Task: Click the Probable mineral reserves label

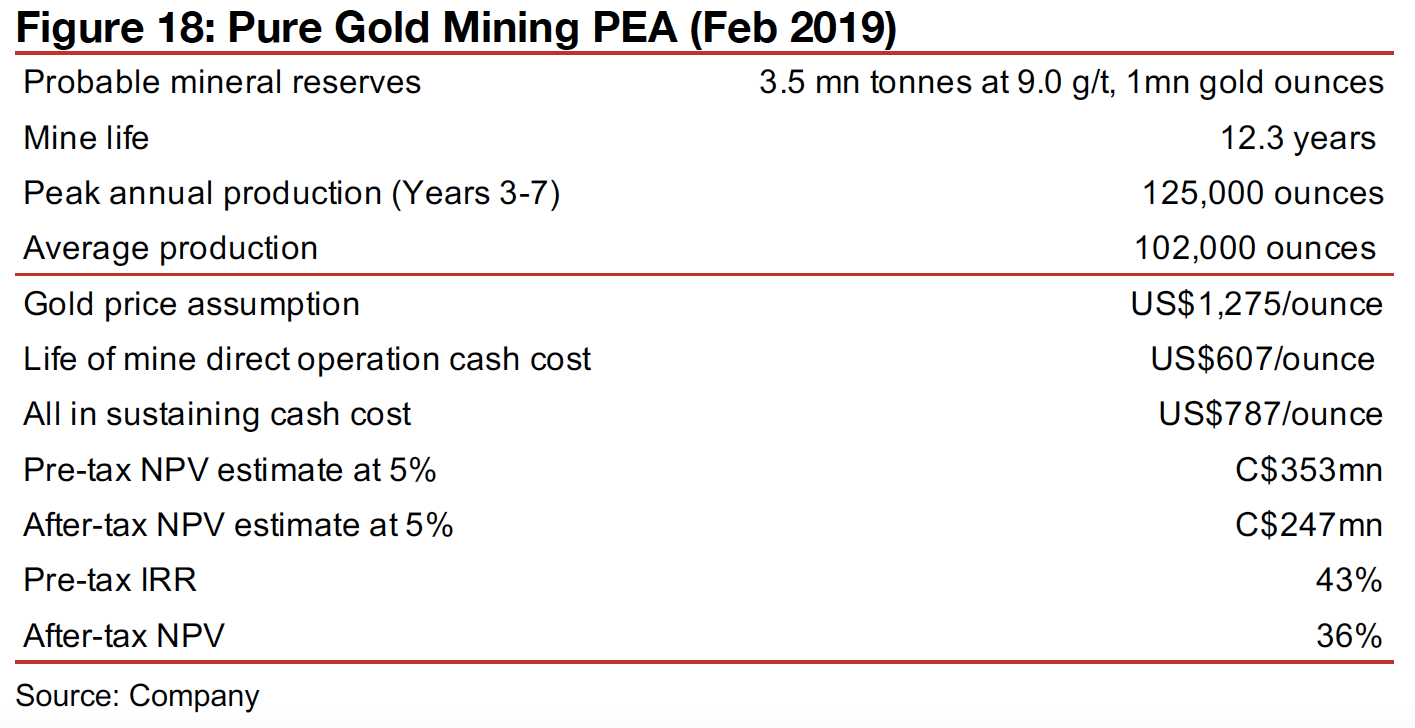Action: (x=222, y=82)
